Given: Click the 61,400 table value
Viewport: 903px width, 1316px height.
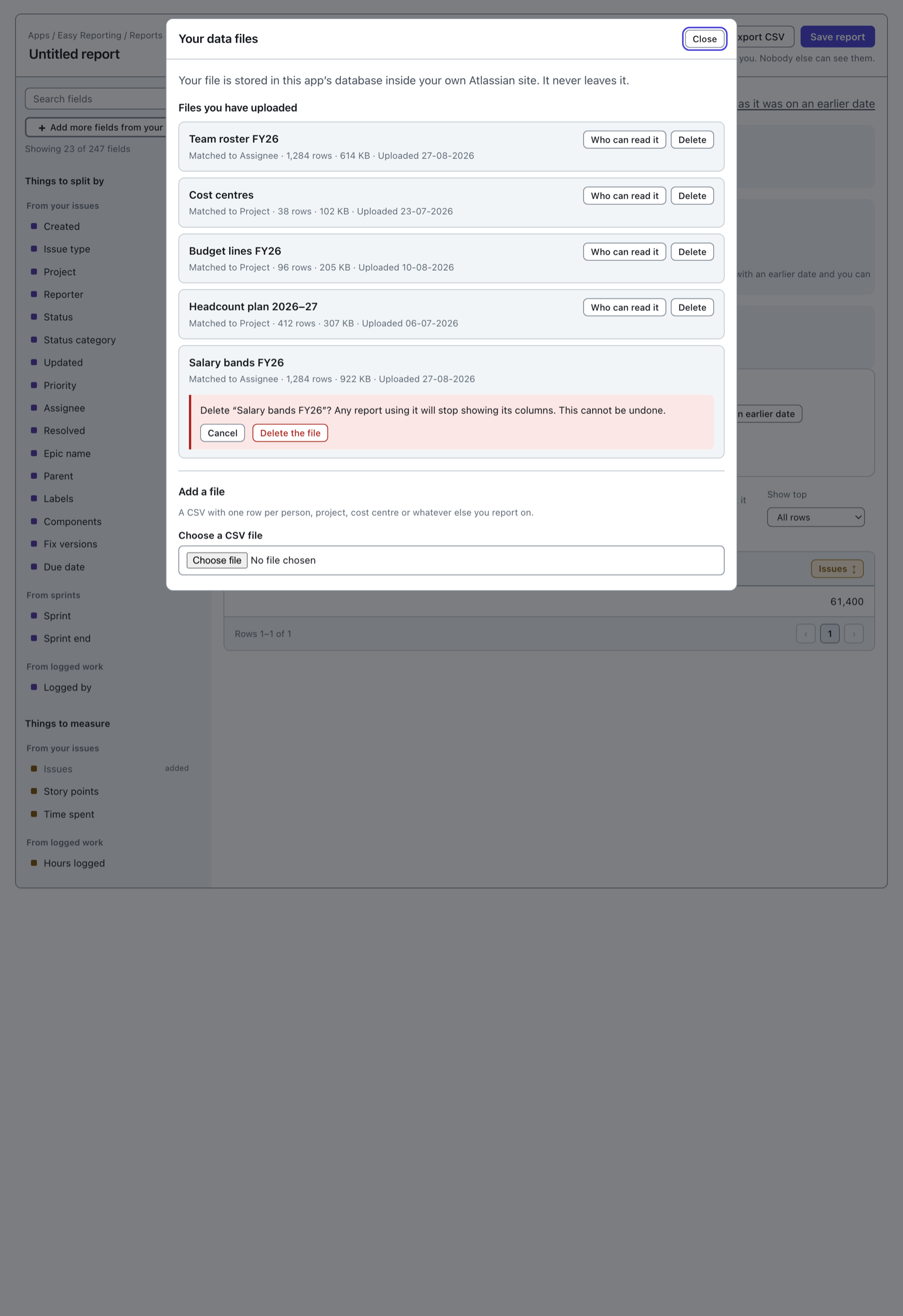Looking at the screenshot, I should tap(847, 601).
